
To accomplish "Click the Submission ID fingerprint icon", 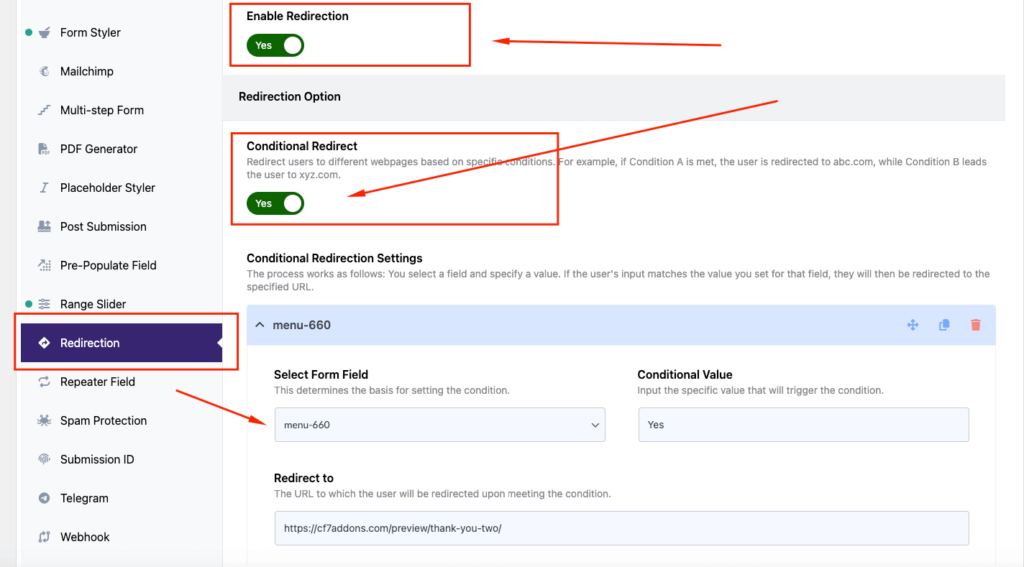I will [44, 460].
